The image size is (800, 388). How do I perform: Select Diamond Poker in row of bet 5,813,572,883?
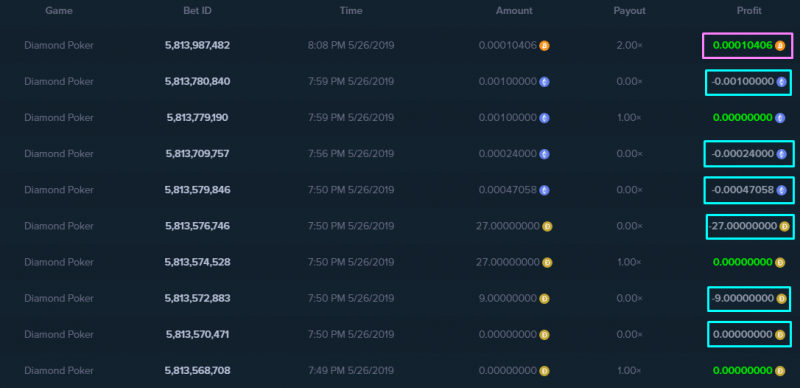[59, 299]
